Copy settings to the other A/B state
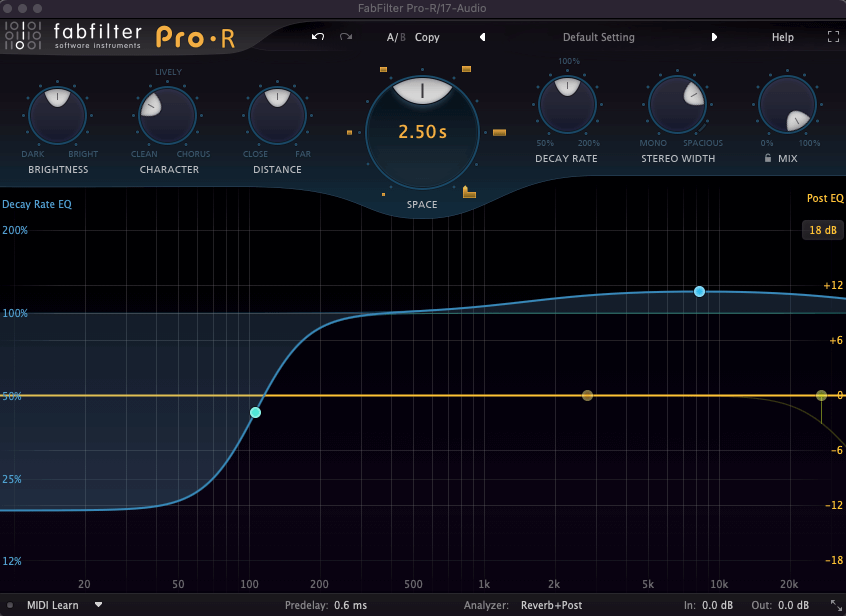This screenshot has height=616, width=846. (x=427, y=37)
